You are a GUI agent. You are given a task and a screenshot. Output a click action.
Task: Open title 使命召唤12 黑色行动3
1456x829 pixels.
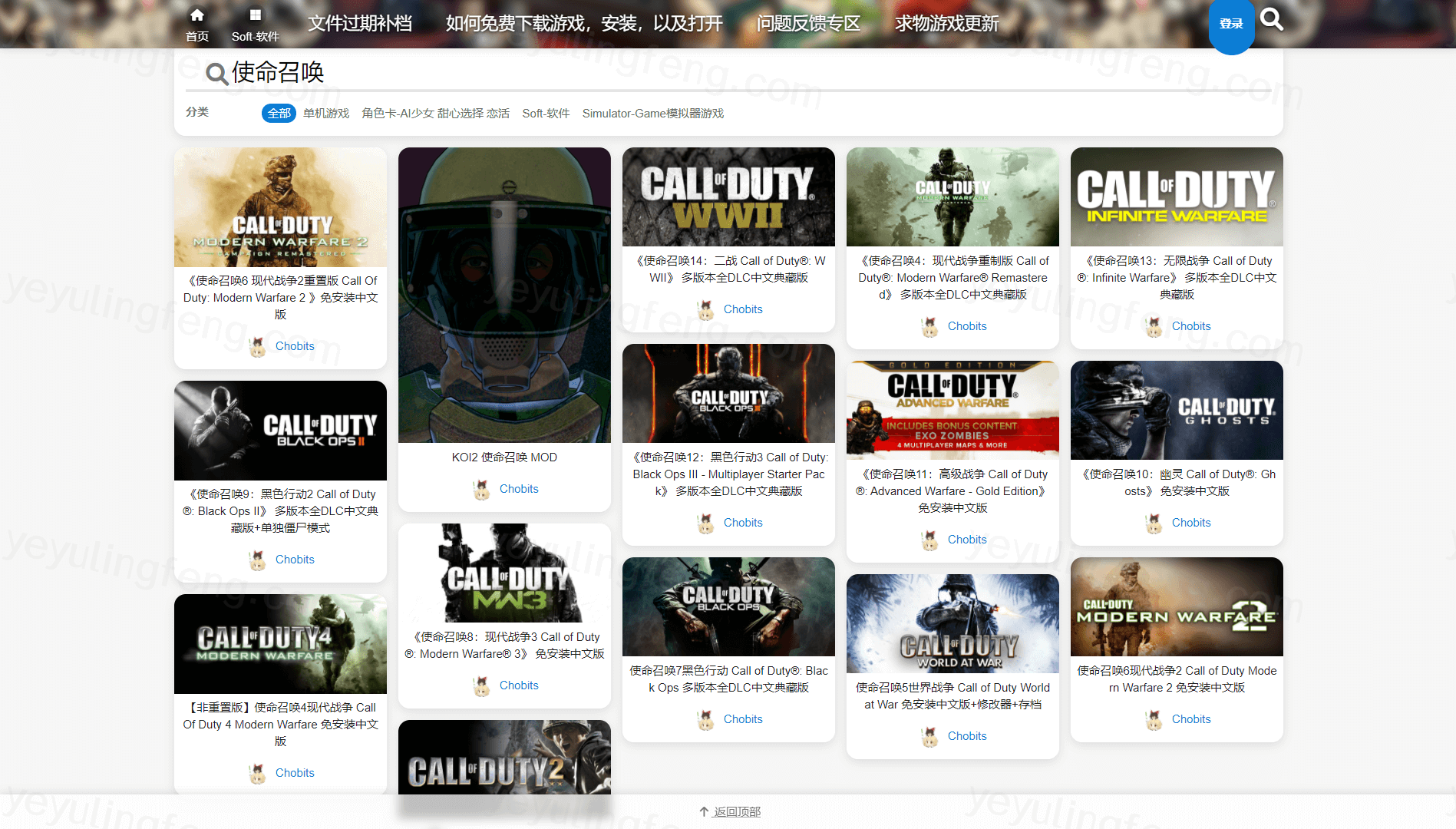[729, 474]
